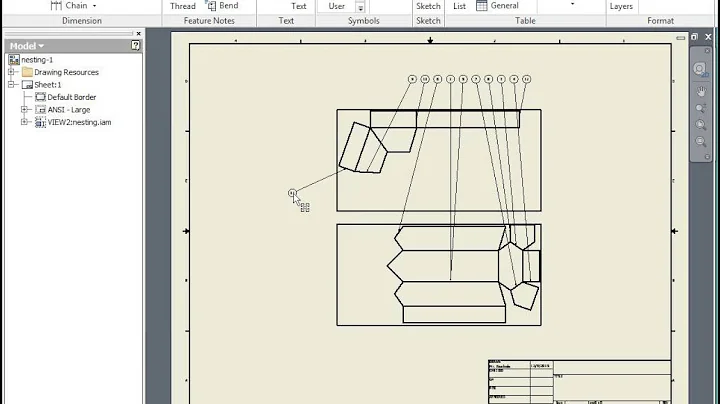Viewport: 720px width, 404px height.
Task: Select the Bend note tool
Action: (x=222, y=6)
